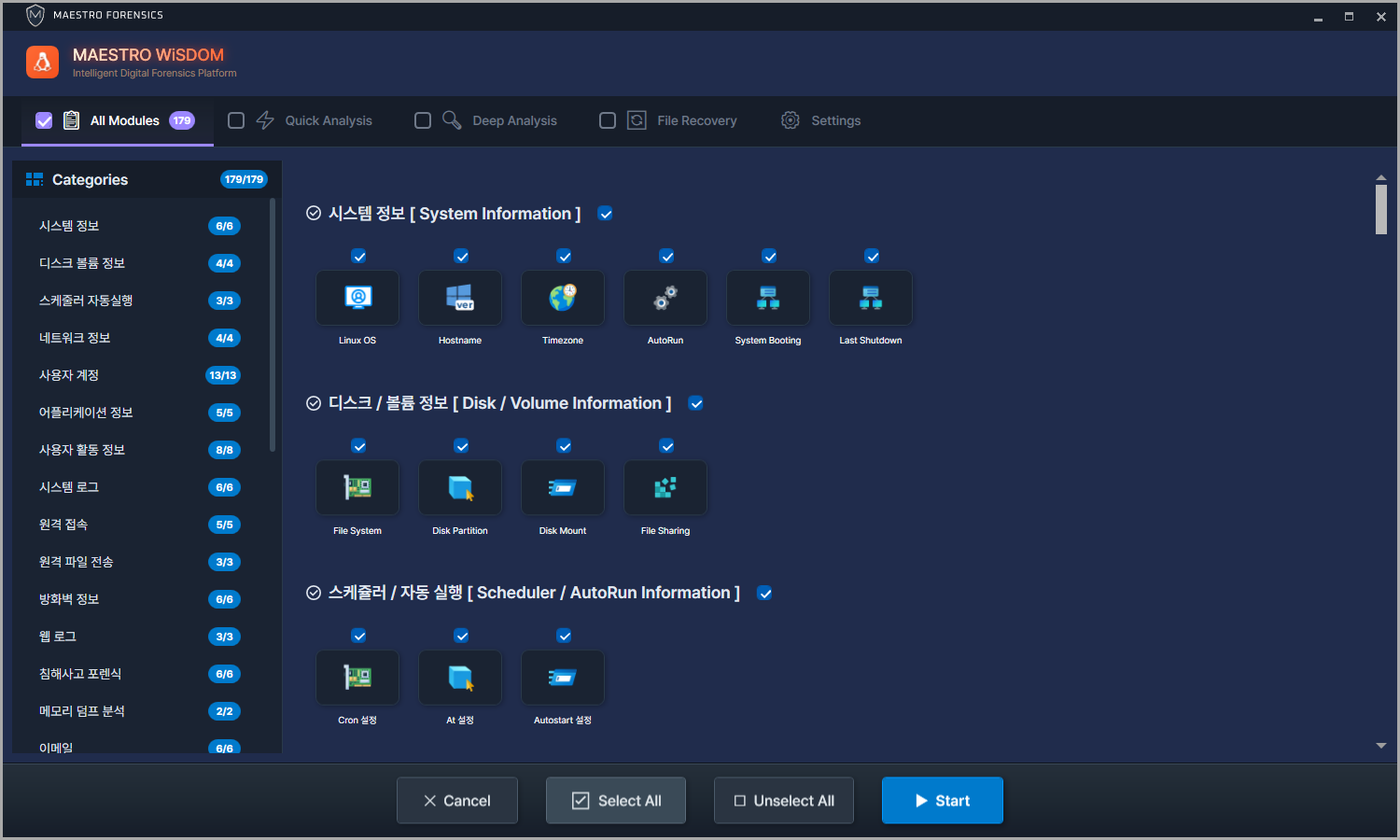Image resolution: width=1400 pixels, height=840 pixels.
Task: Uncheck the checkbox above System Booting
Action: [769, 257]
